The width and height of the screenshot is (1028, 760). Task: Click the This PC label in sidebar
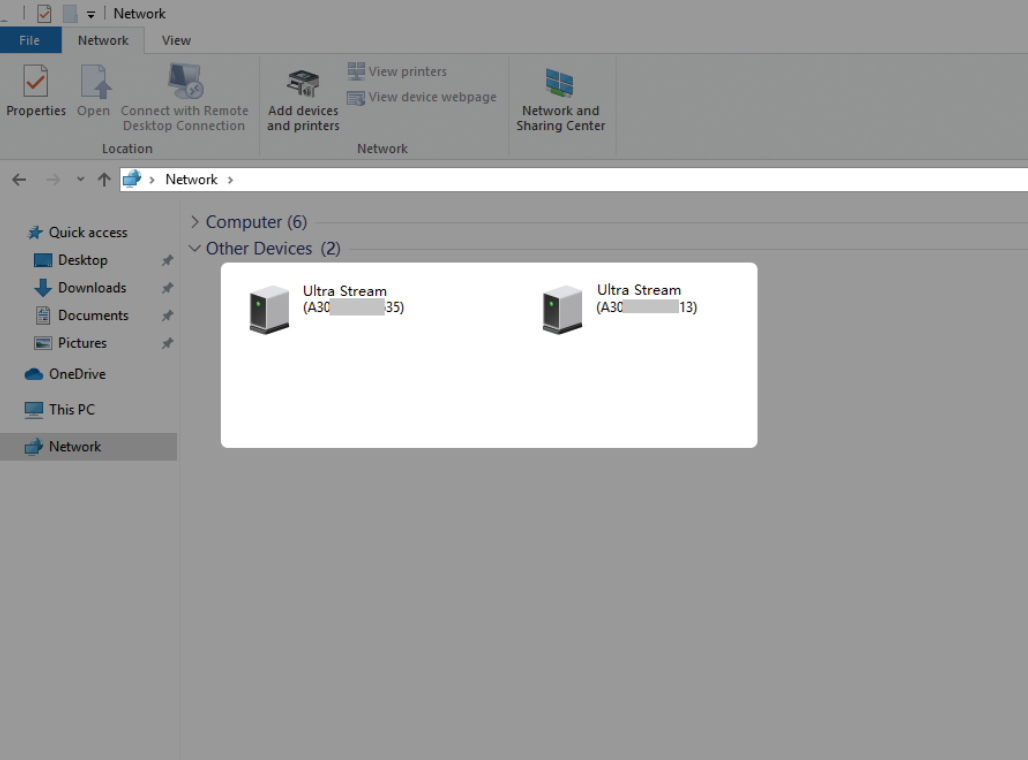click(72, 410)
